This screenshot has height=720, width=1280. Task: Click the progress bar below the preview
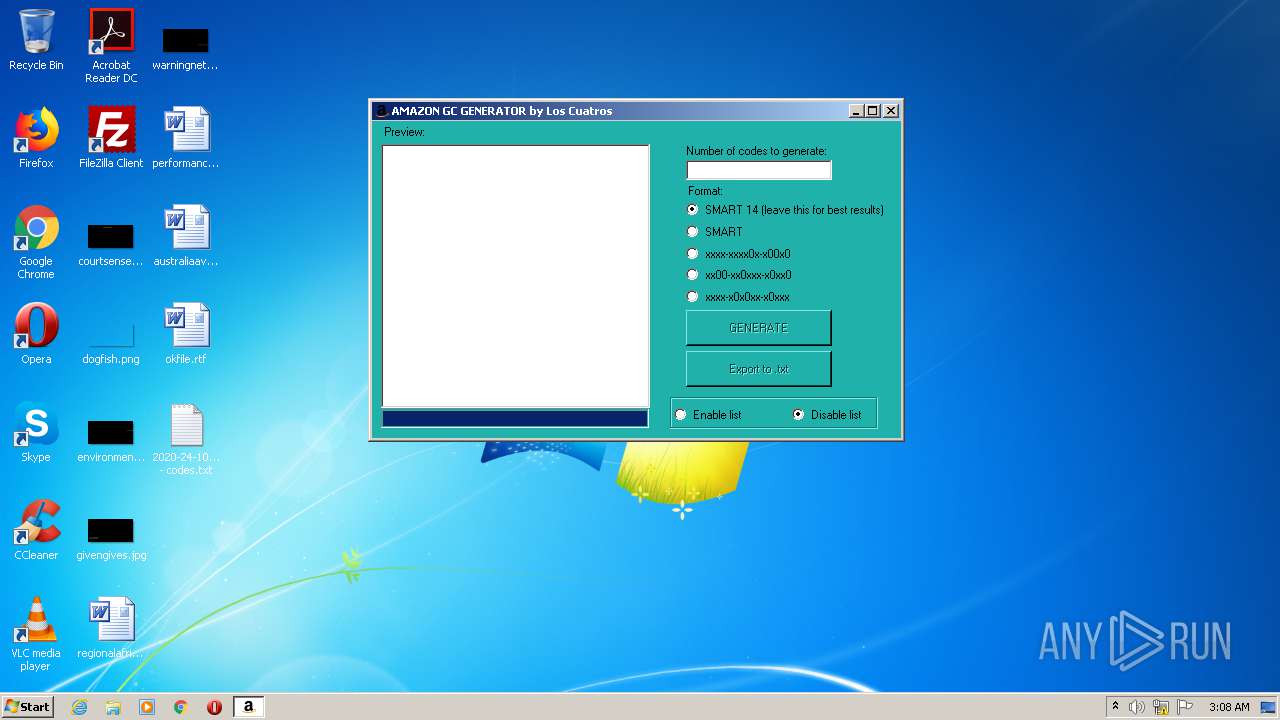(515, 419)
